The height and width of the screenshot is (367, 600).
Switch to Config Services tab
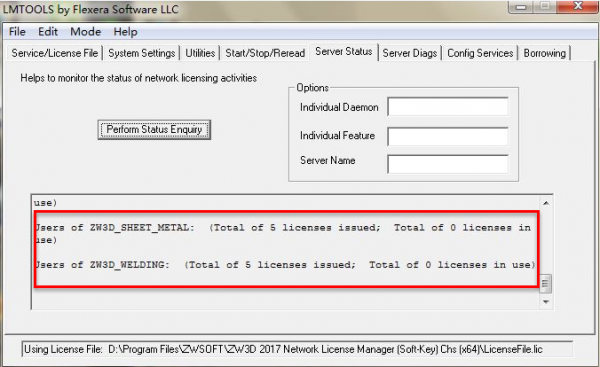[x=480, y=53]
